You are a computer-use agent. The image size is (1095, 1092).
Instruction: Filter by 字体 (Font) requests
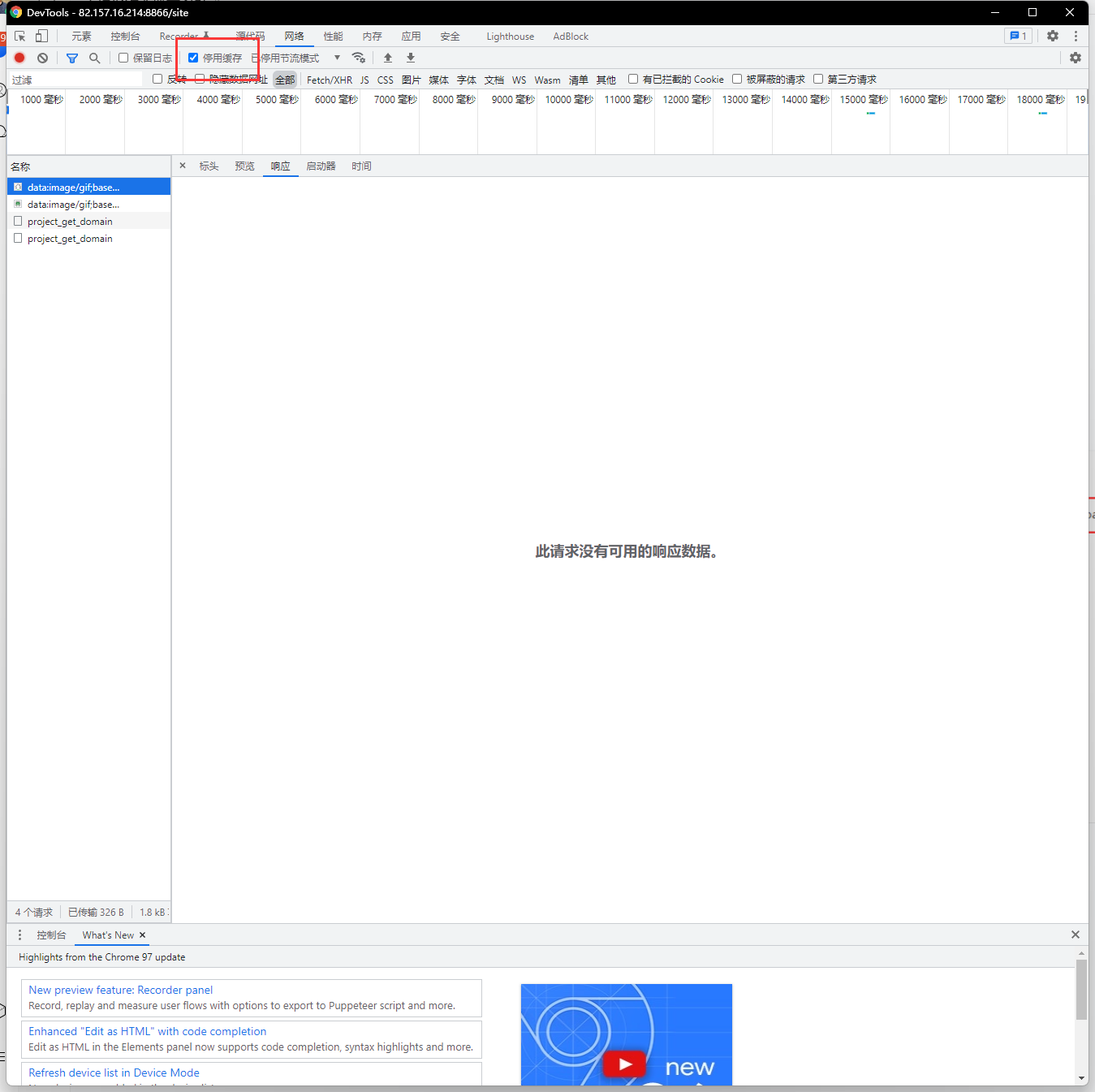pyautogui.click(x=467, y=80)
